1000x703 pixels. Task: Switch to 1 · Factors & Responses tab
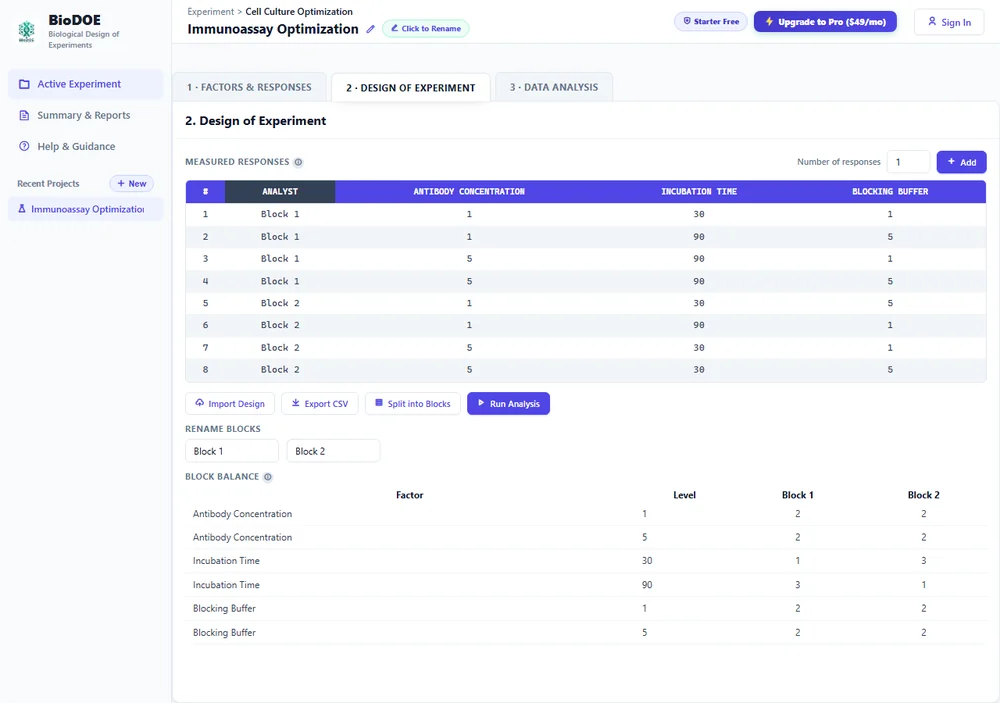[249, 87]
